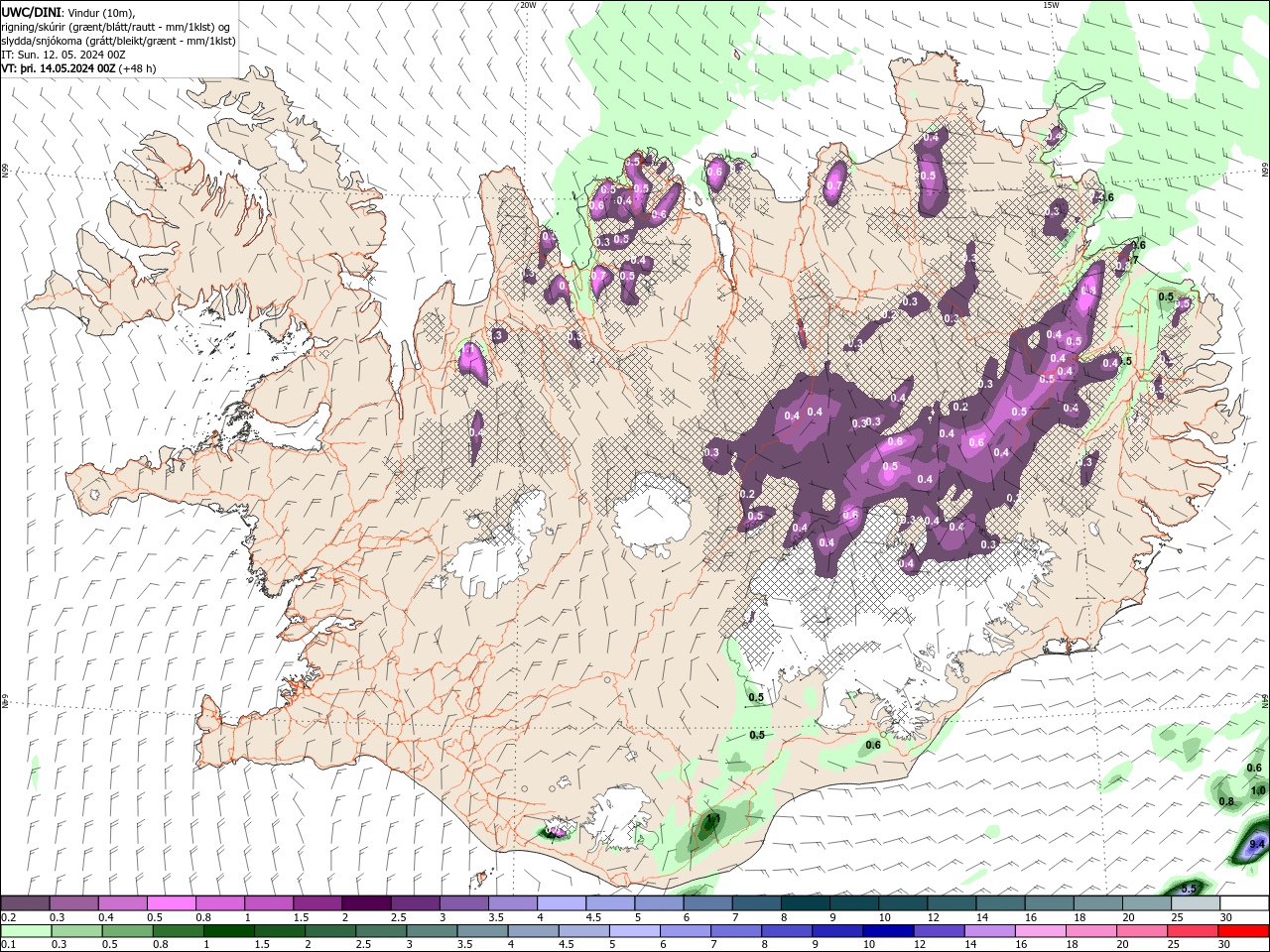Image resolution: width=1270 pixels, height=952 pixels.
Task: Select the 'Vindur (10m),' header text
Action: coord(102,12)
